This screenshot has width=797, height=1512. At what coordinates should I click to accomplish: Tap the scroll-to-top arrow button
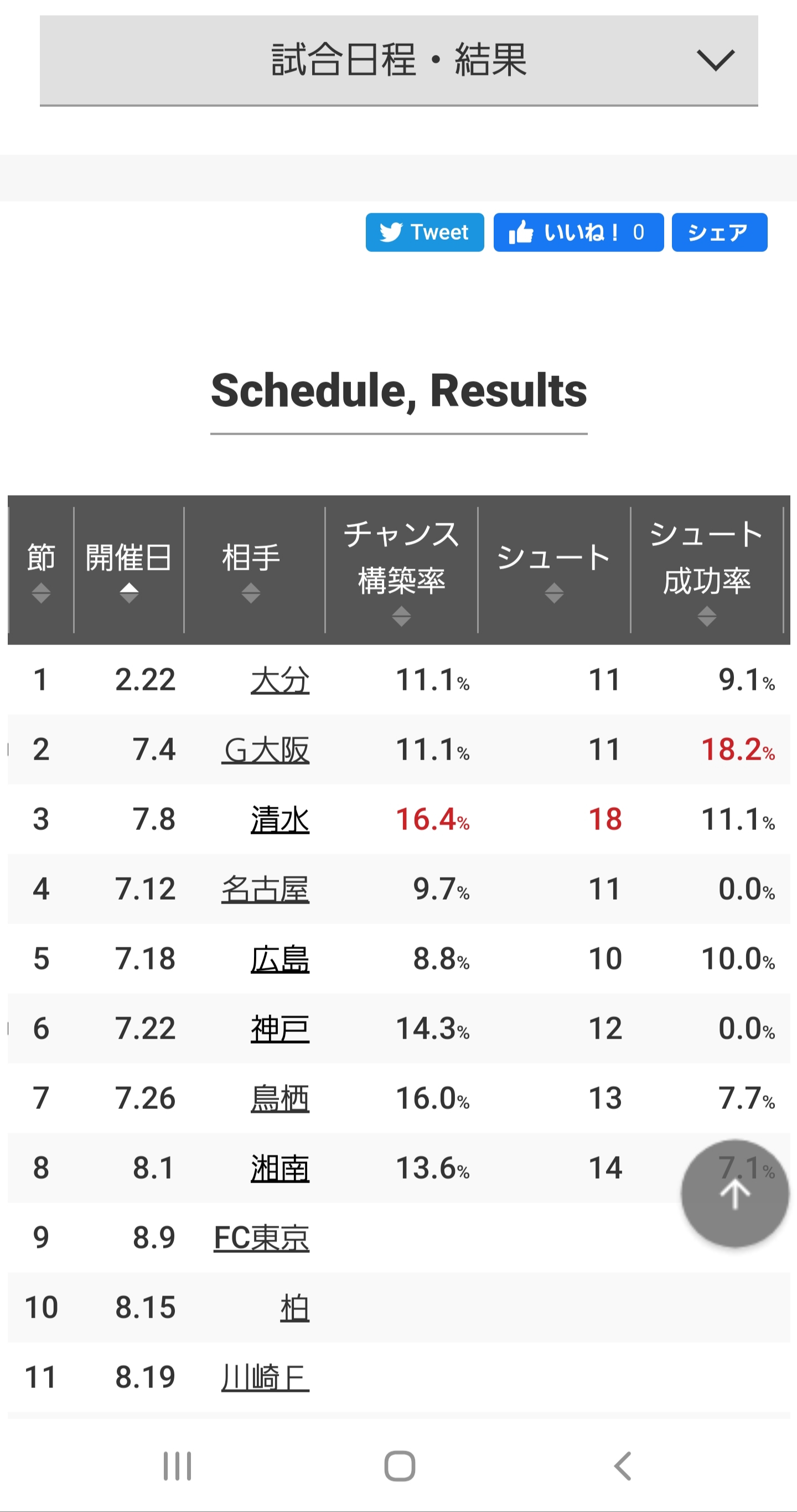(x=734, y=1193)
